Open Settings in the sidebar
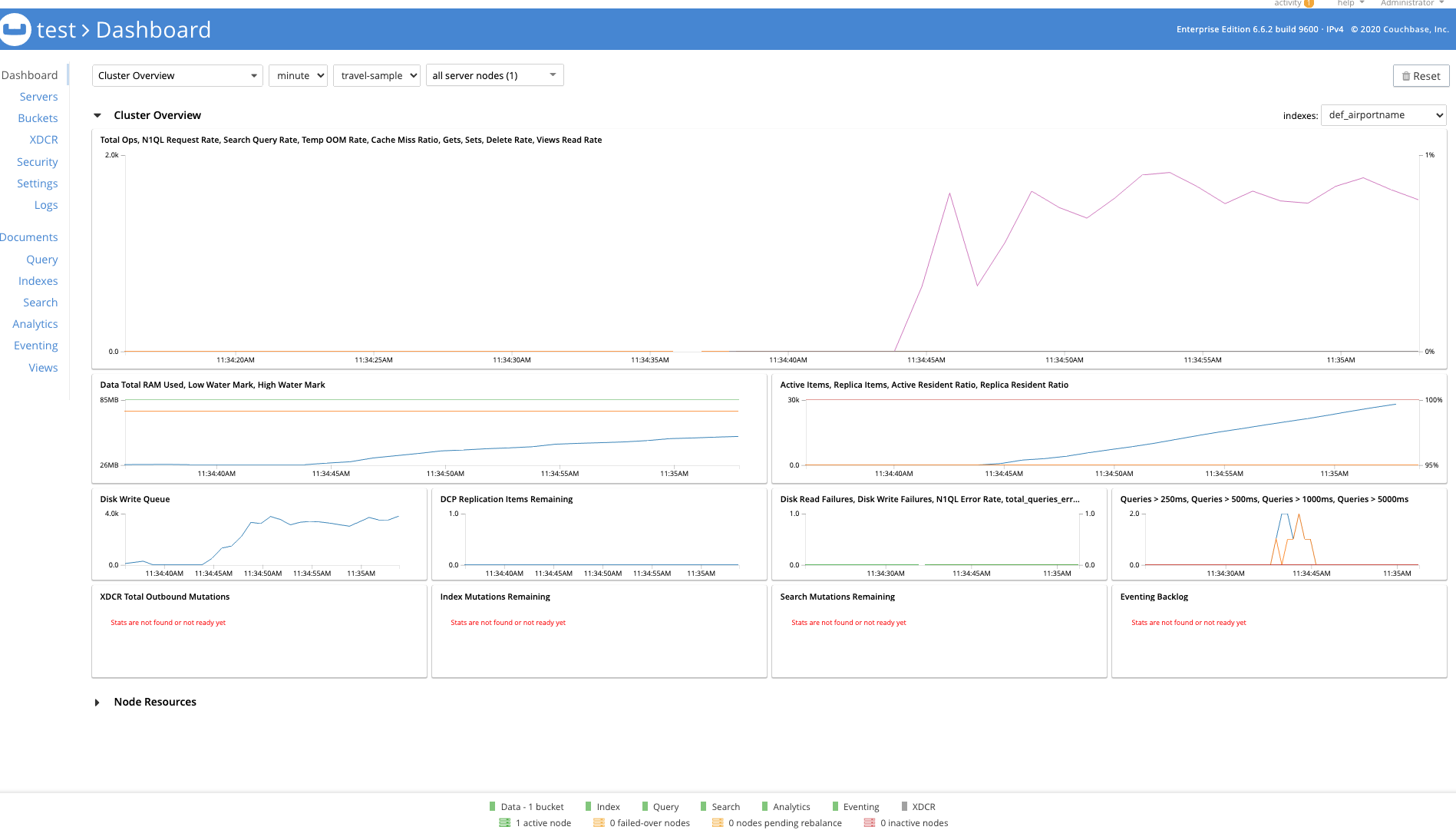The width and height of the screenshot is (1456, 830). click(x=37, y=184)
